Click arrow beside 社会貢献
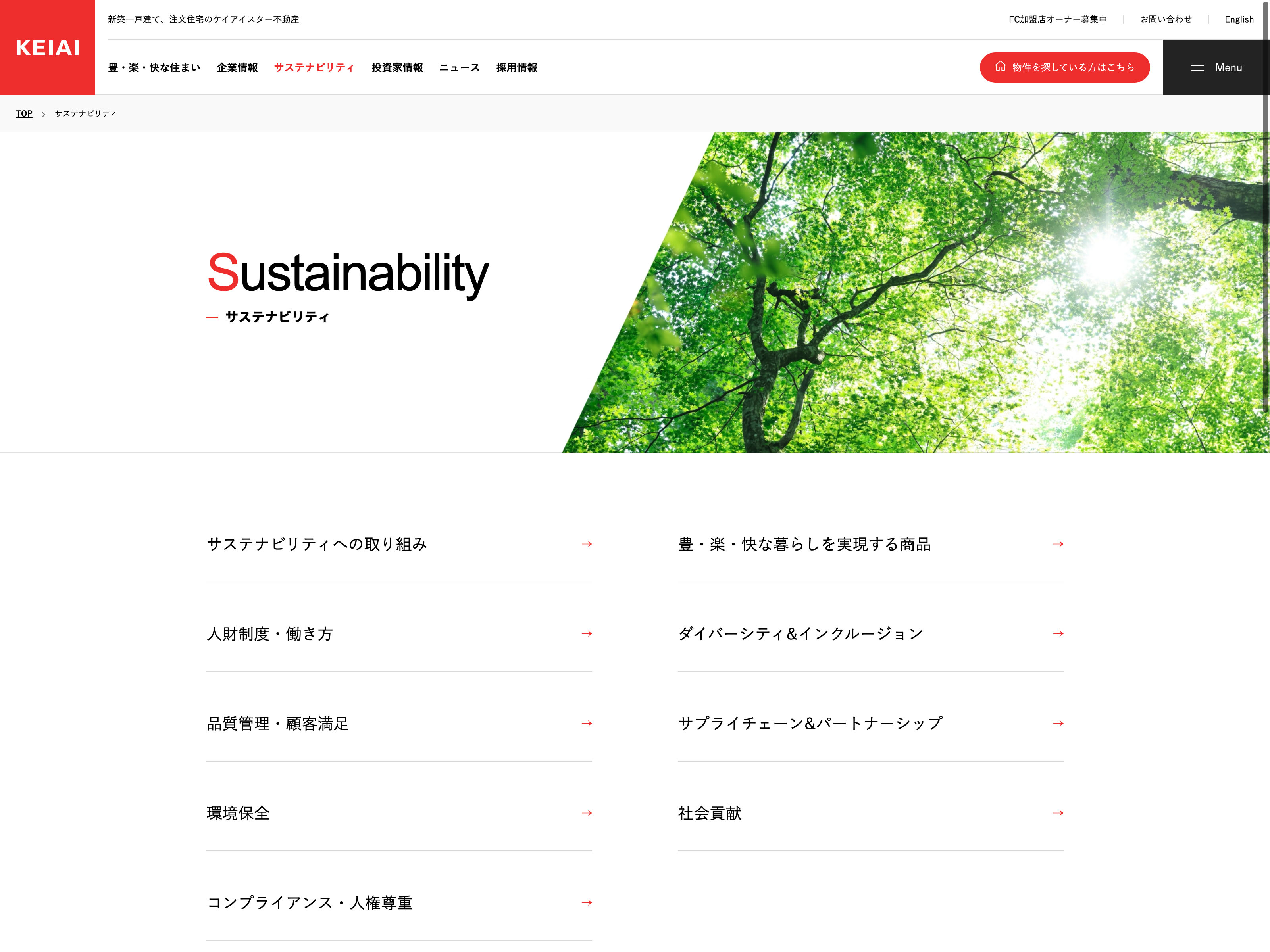The height and width of the screenshot is (952, 1270). (1058, 812)
